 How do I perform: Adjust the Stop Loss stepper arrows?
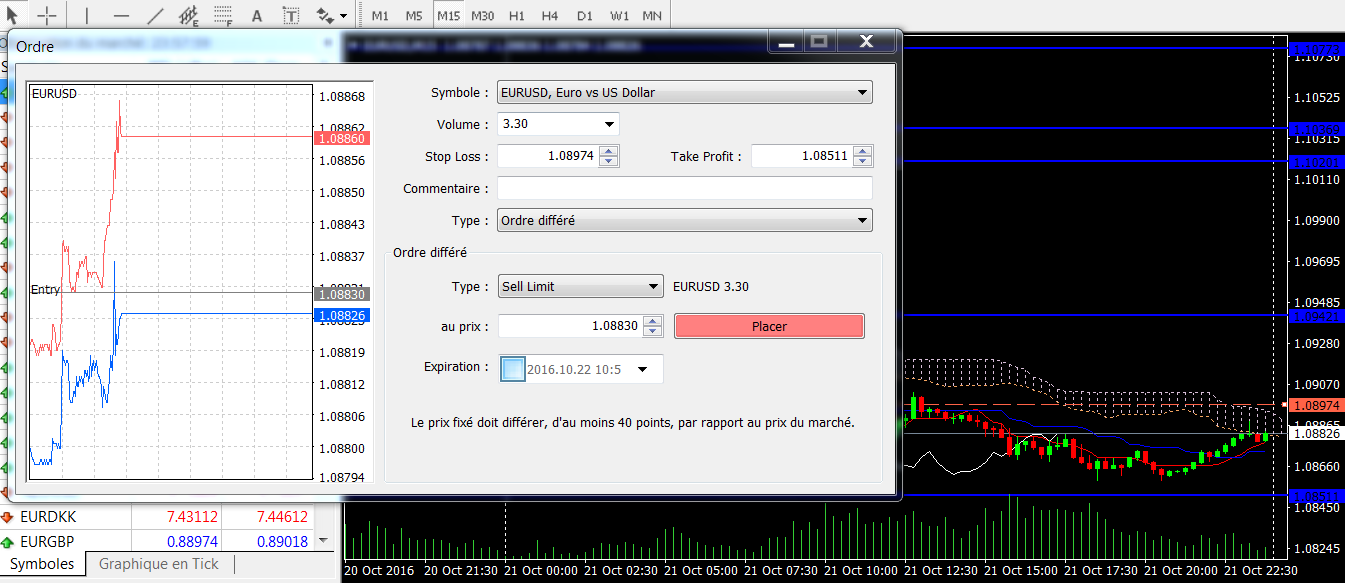click(x=609, y=156)
